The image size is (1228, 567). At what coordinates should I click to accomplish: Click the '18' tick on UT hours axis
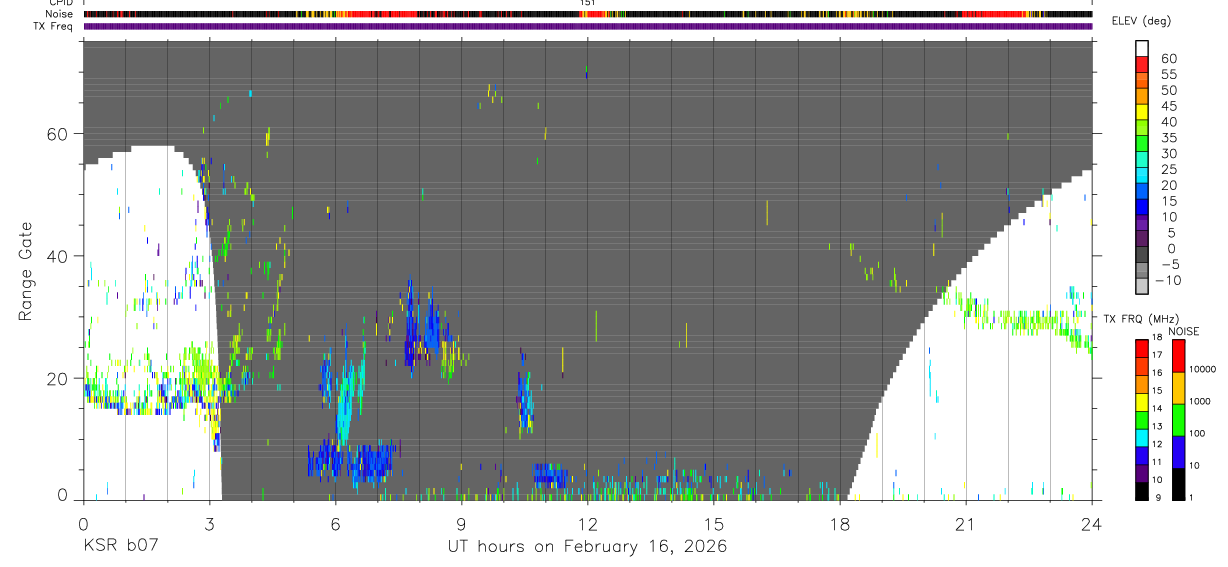(840, 523)
